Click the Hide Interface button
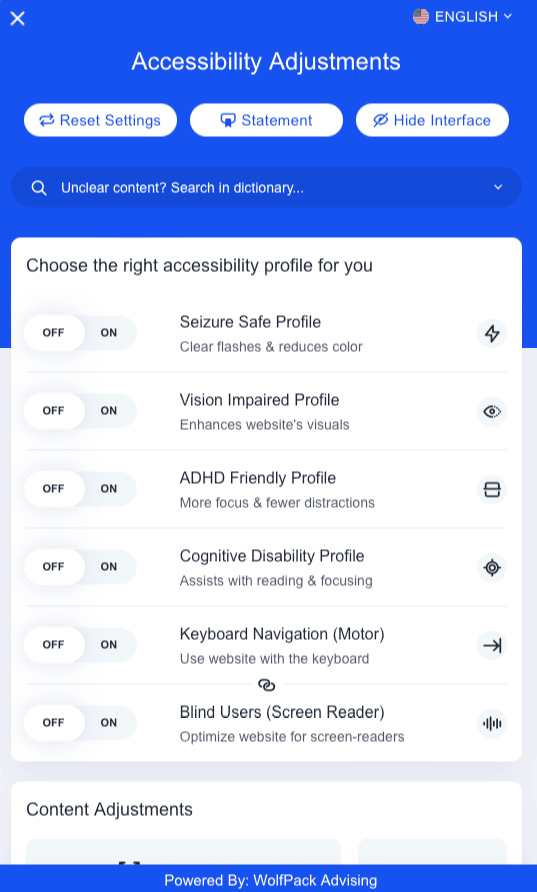The image size is (537, 892). [x=432, y=120]
